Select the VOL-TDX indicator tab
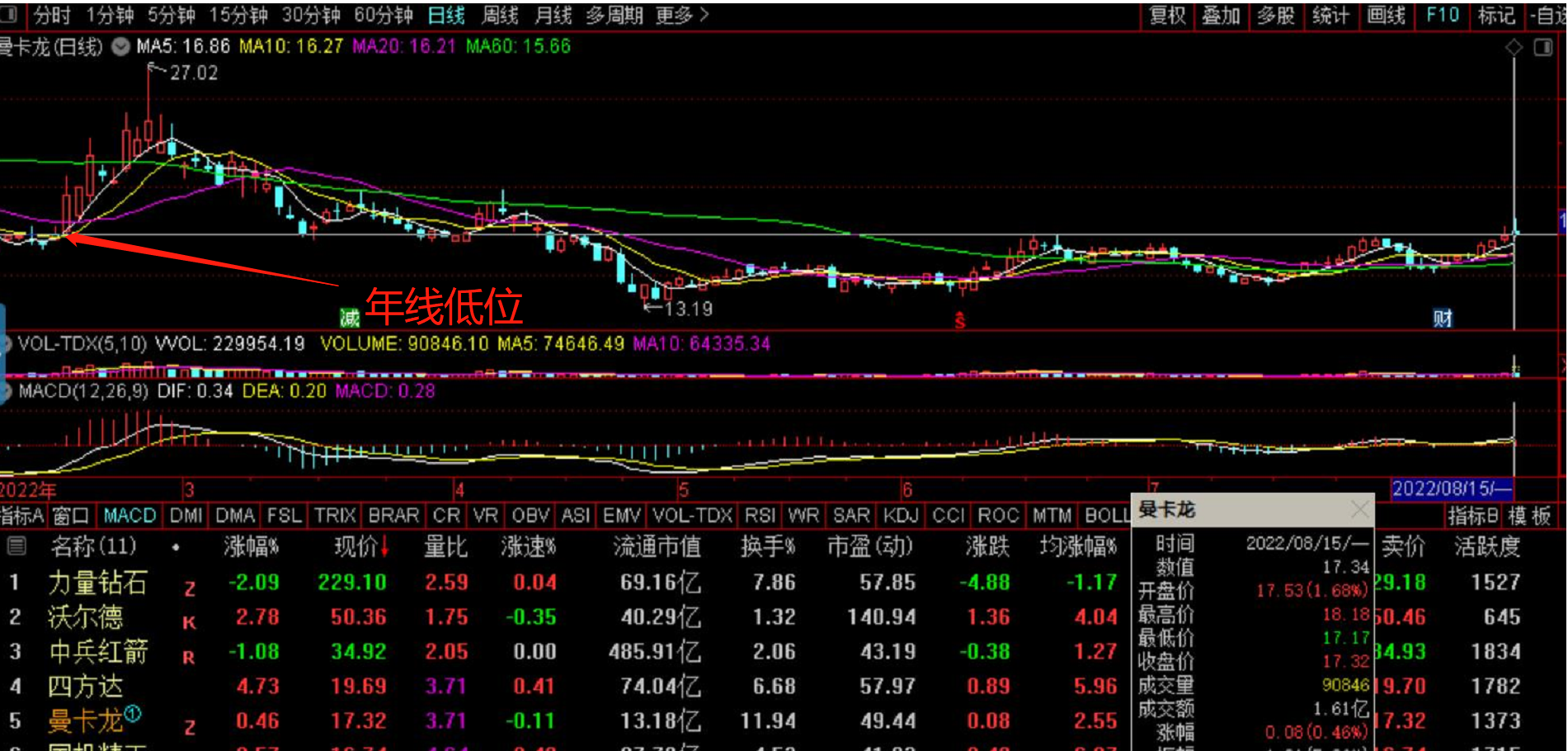The width and height of the screenshot is (1568, 751). [x=692, y=516]
